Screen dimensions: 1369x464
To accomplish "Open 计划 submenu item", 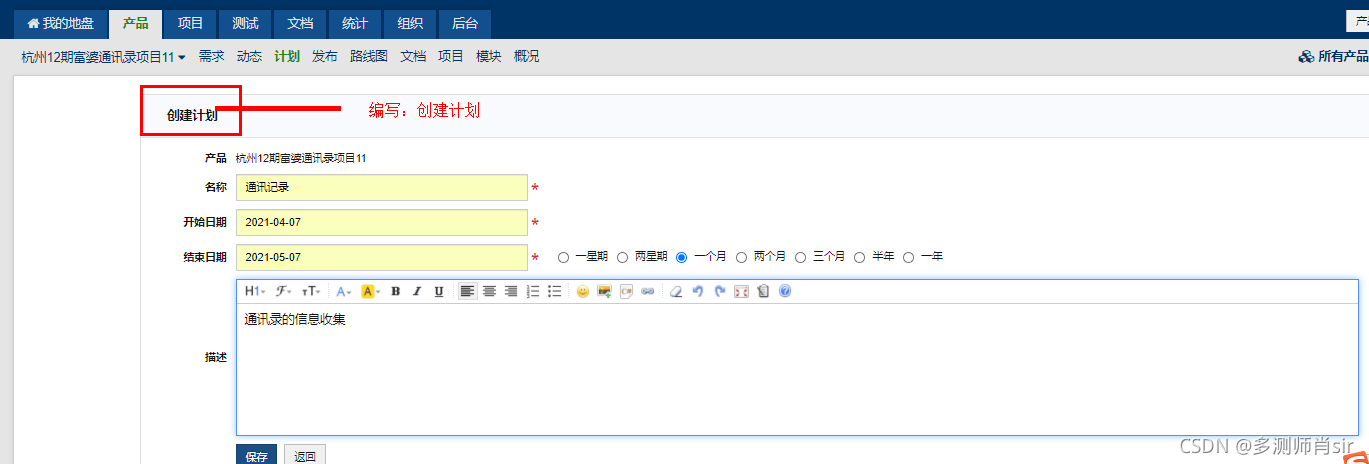I will 287,57.
